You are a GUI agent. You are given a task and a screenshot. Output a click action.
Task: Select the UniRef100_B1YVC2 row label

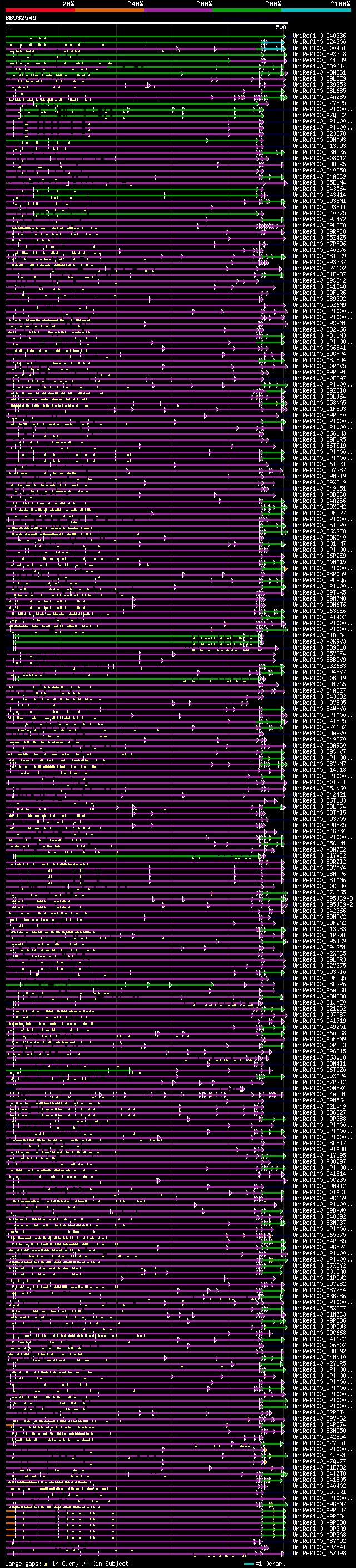(x=319, y=855)
